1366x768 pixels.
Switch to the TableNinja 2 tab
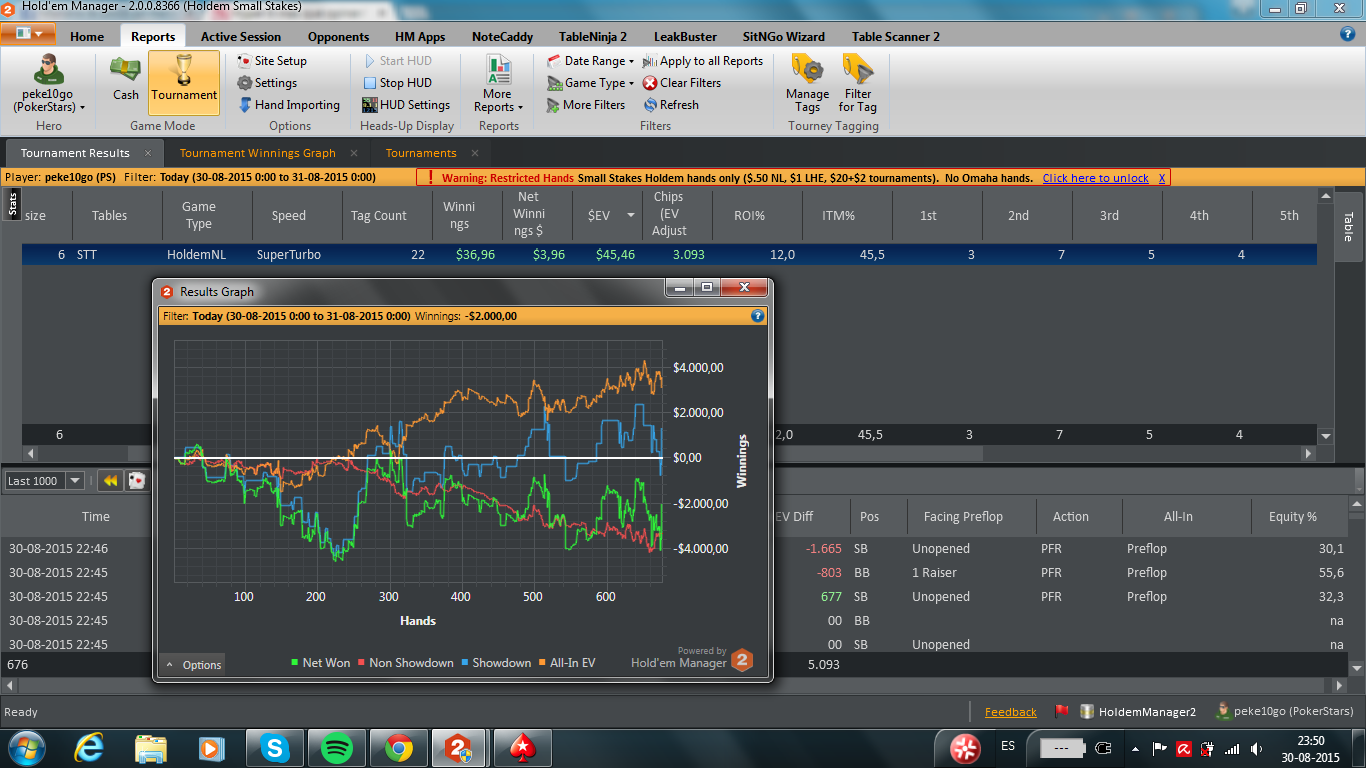point(593,37)
